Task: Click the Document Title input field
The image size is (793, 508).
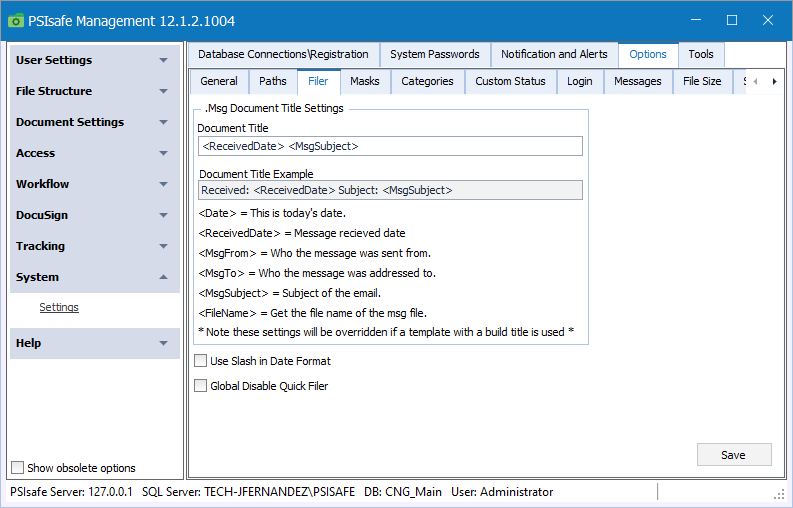Action: click(x=390, y=146)
